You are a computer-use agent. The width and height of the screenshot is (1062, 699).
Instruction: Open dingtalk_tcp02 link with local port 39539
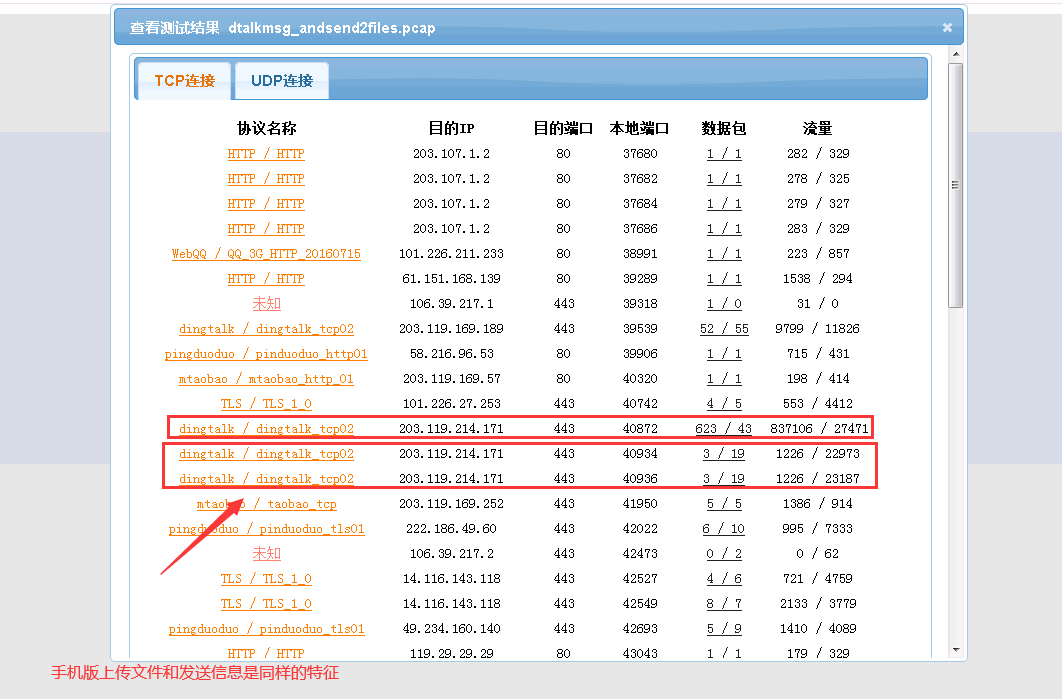point(266,329)
